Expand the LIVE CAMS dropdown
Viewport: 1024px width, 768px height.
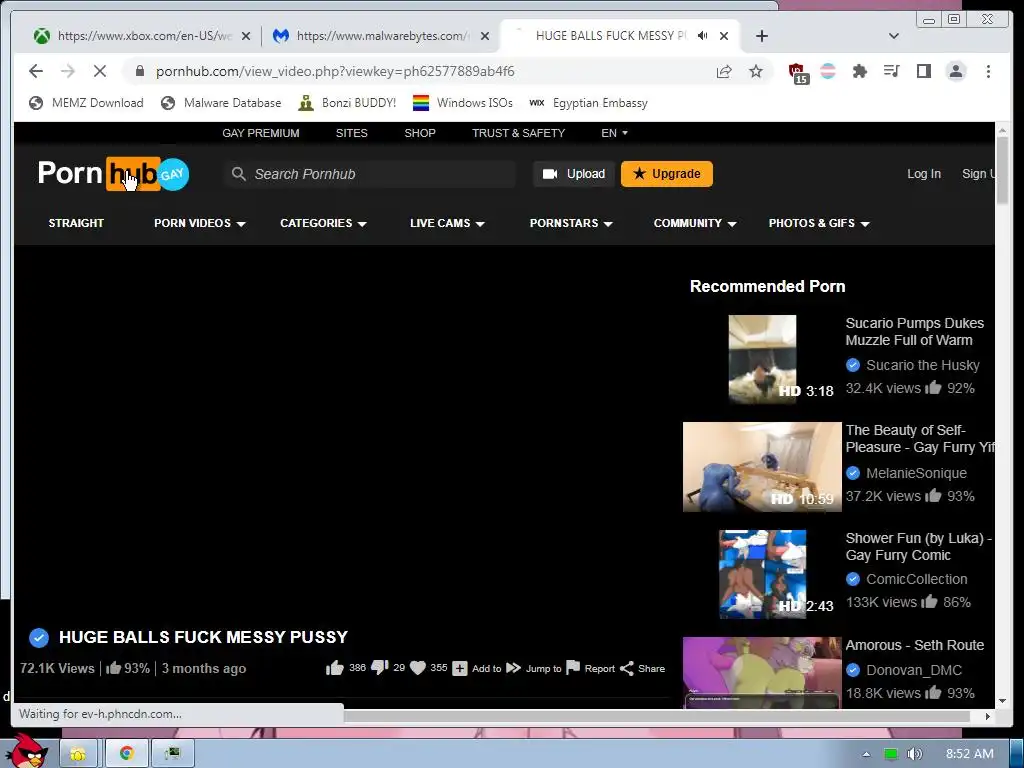tap(447, 223)
